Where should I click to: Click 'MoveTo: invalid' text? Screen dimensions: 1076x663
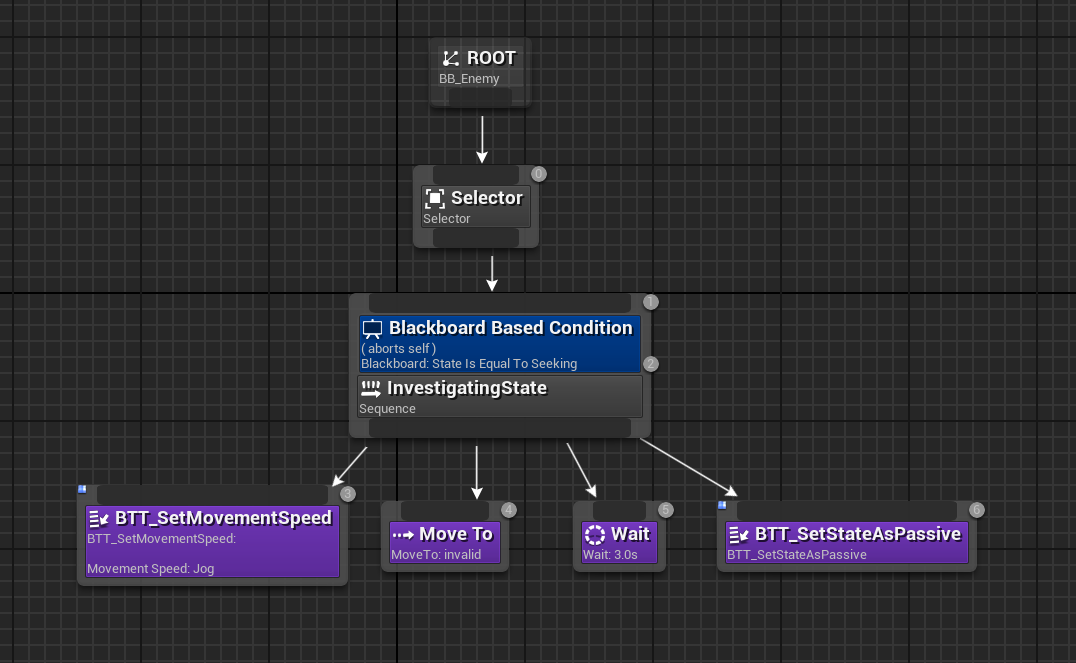[x=436, y=555]
